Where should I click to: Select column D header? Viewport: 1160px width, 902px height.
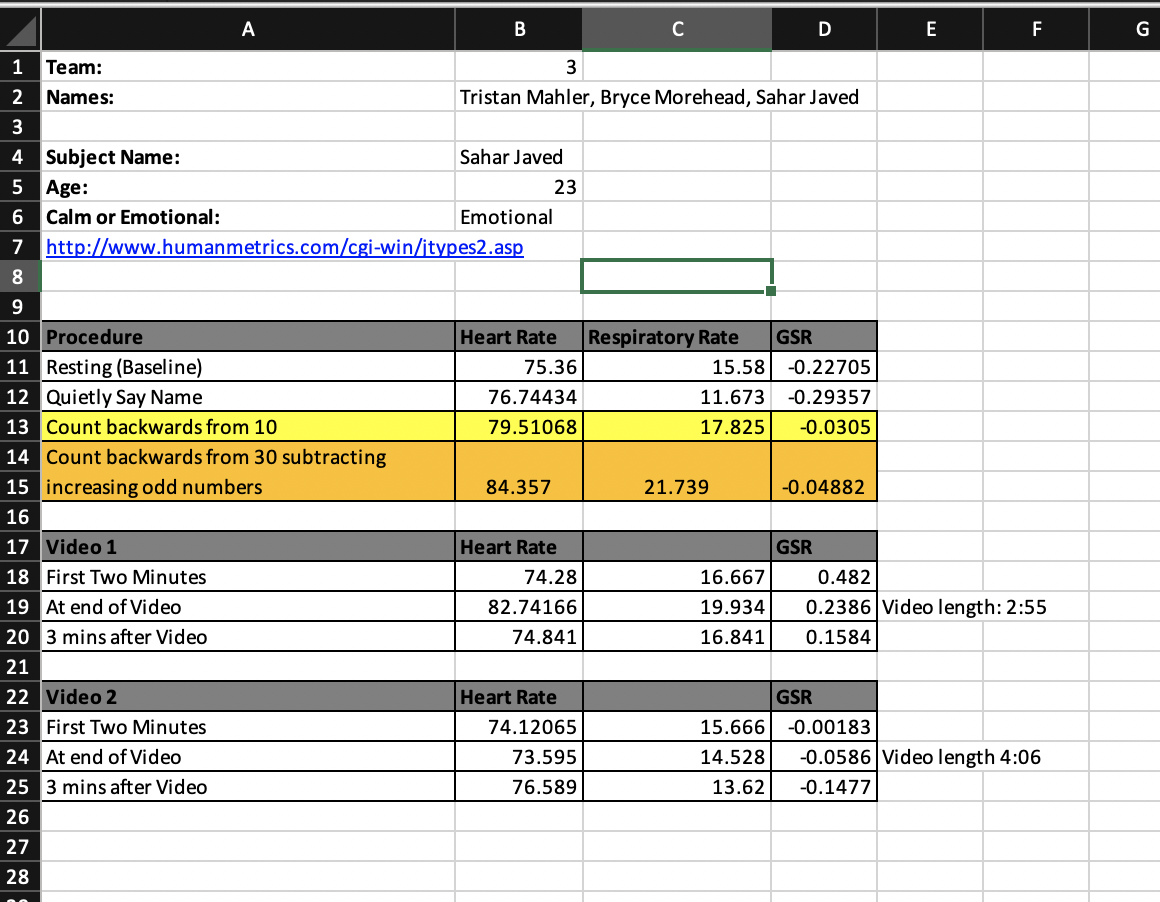pos(824,30)
